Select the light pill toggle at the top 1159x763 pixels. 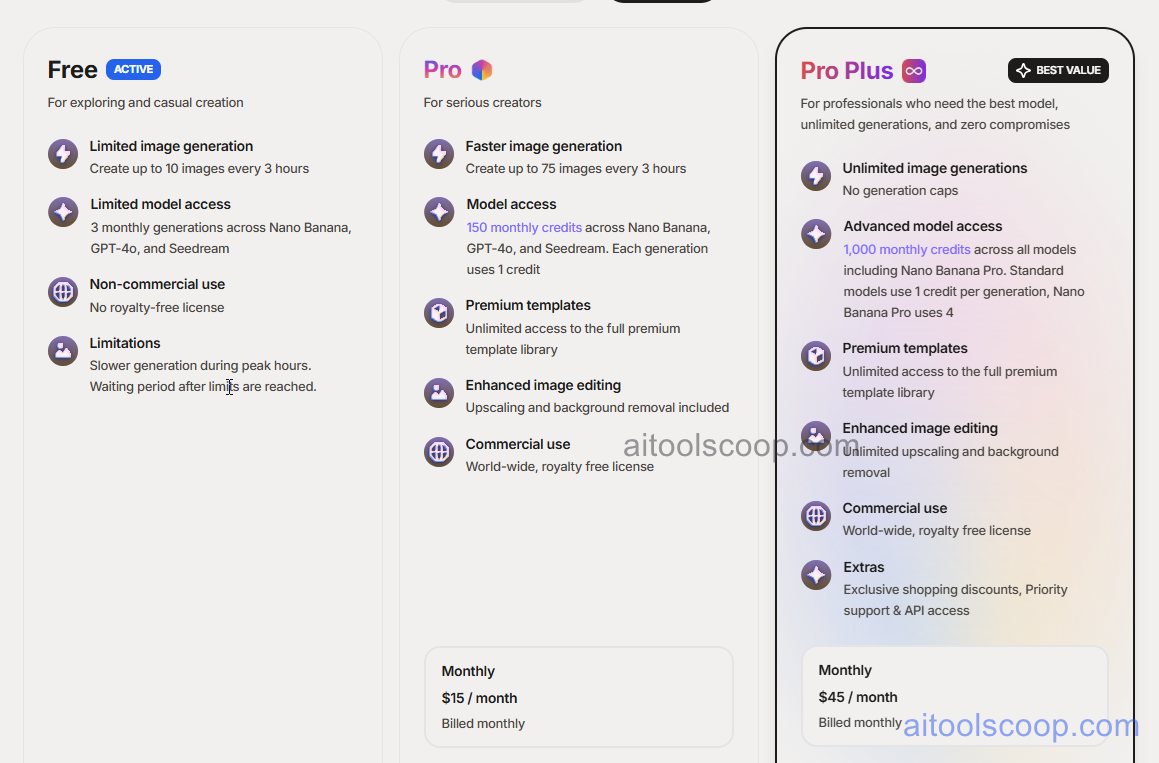pos(513,2)
